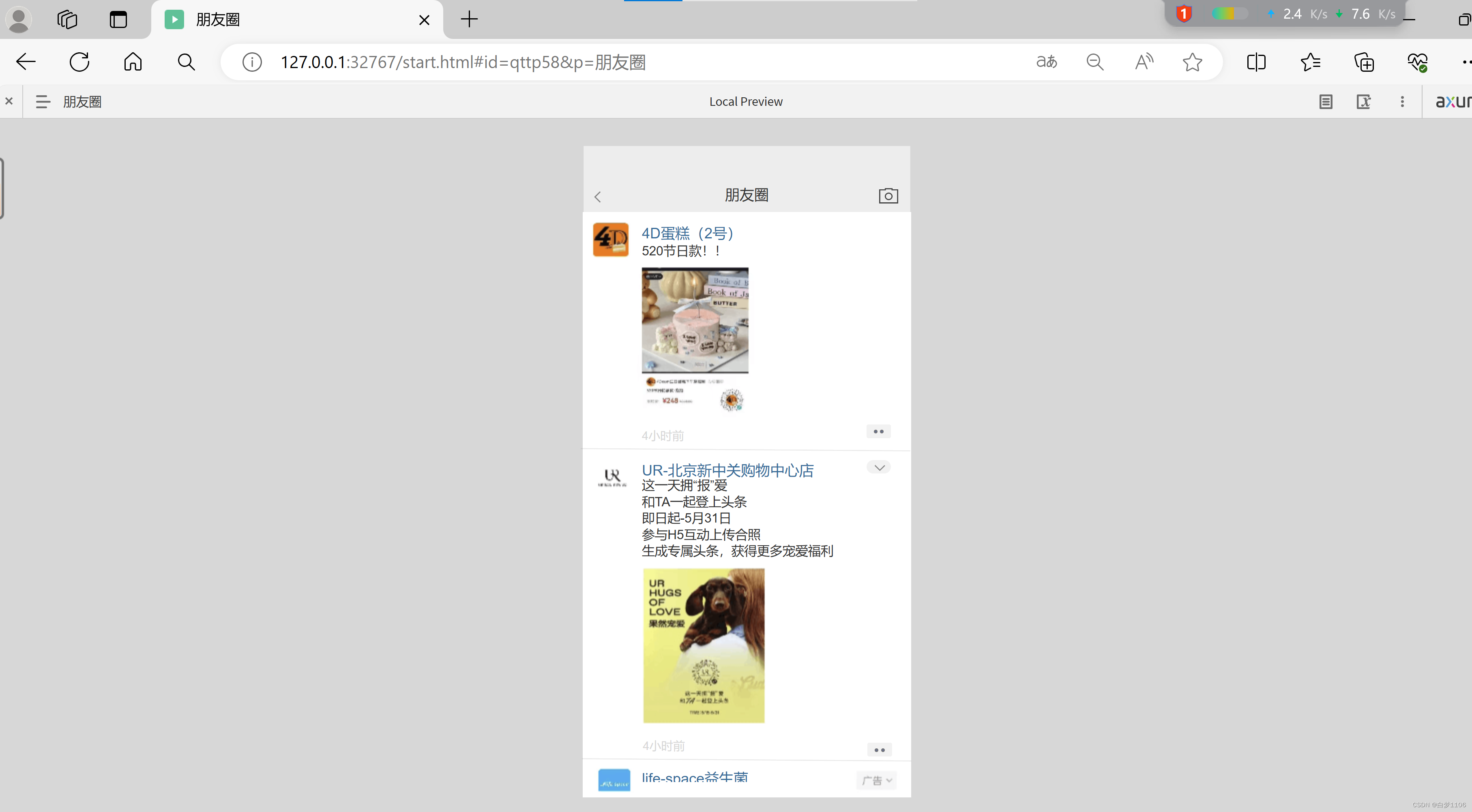
Task: Click the camera icon in Moments header
Action: [x=888, y=196]
